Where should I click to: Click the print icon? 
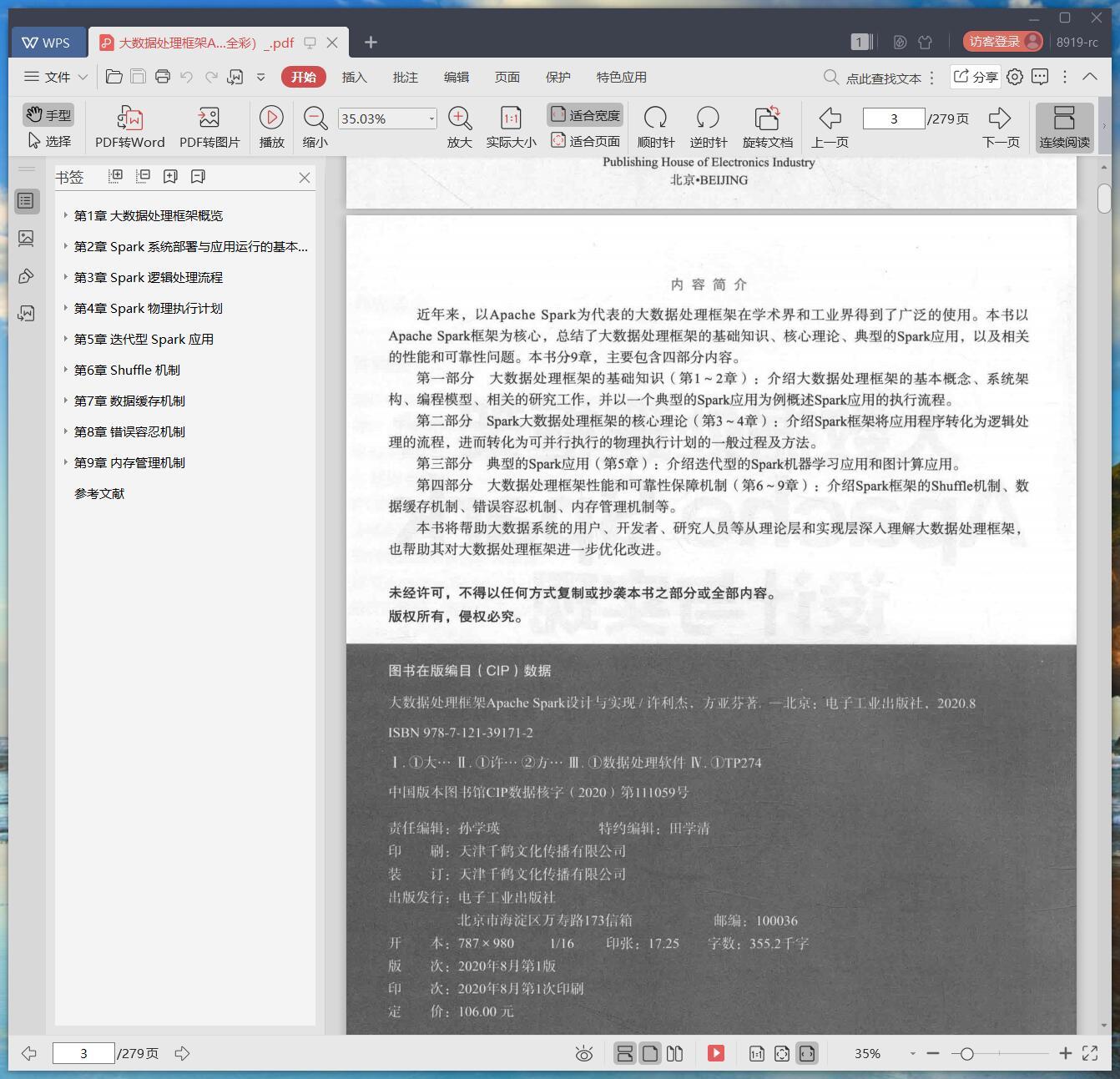pos(163,77)
